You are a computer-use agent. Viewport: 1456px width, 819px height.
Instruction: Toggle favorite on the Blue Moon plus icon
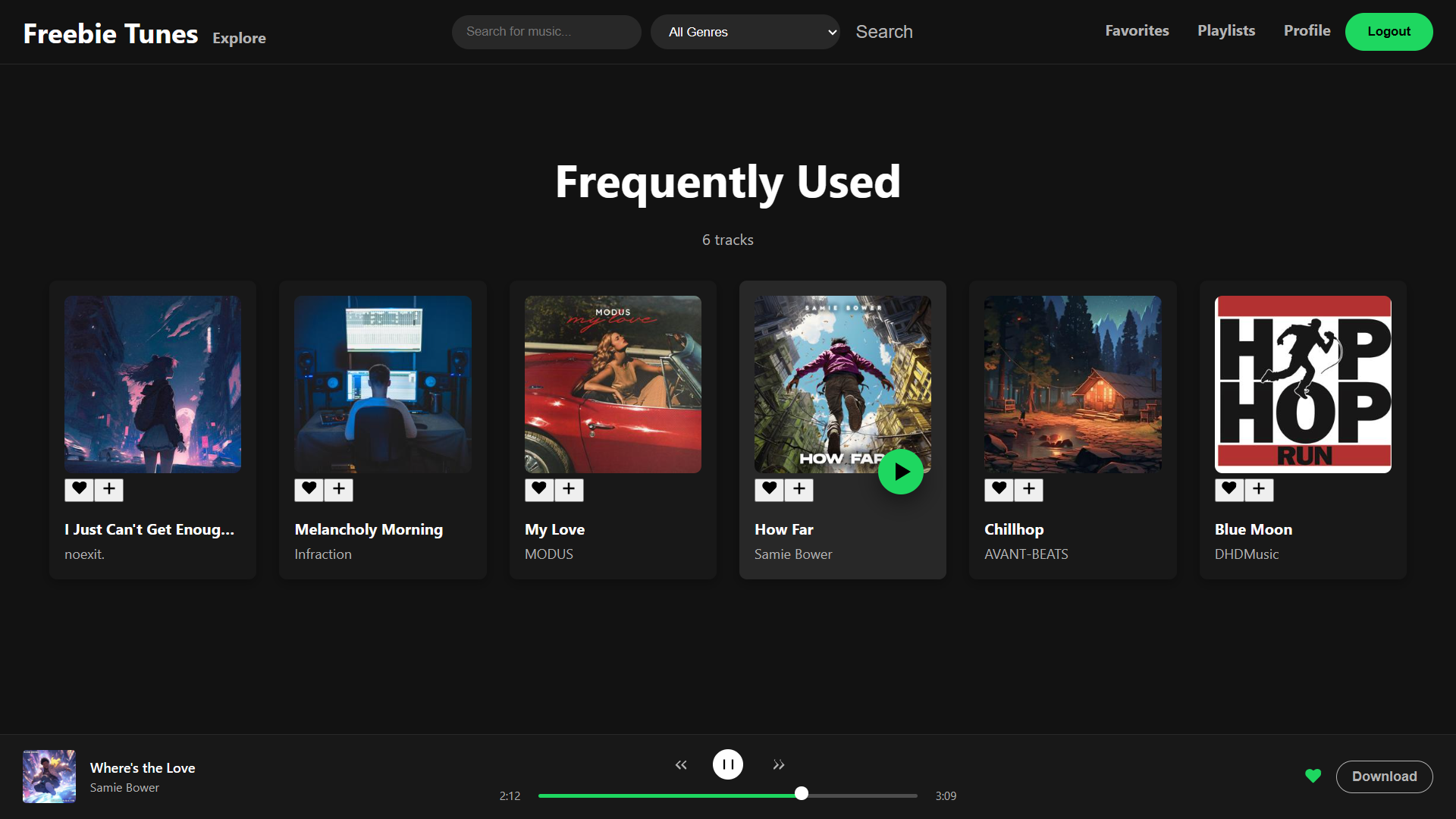tap(1259, 490)
